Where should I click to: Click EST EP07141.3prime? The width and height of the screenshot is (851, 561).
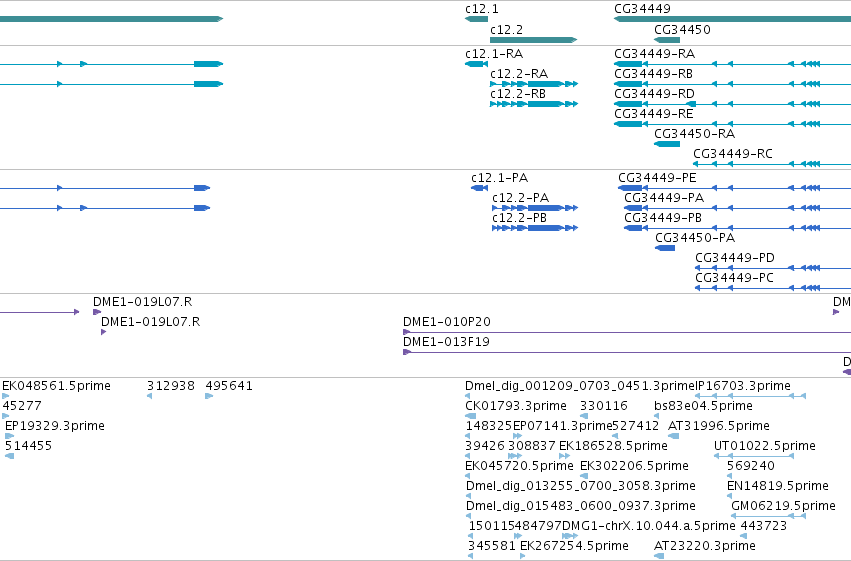click(562, 426)
